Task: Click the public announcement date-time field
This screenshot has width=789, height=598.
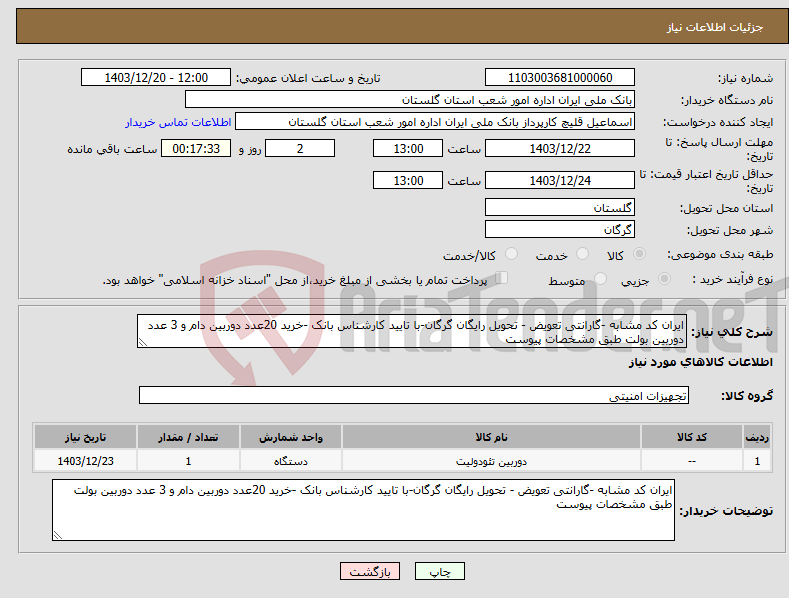Action: click(156, 78)
